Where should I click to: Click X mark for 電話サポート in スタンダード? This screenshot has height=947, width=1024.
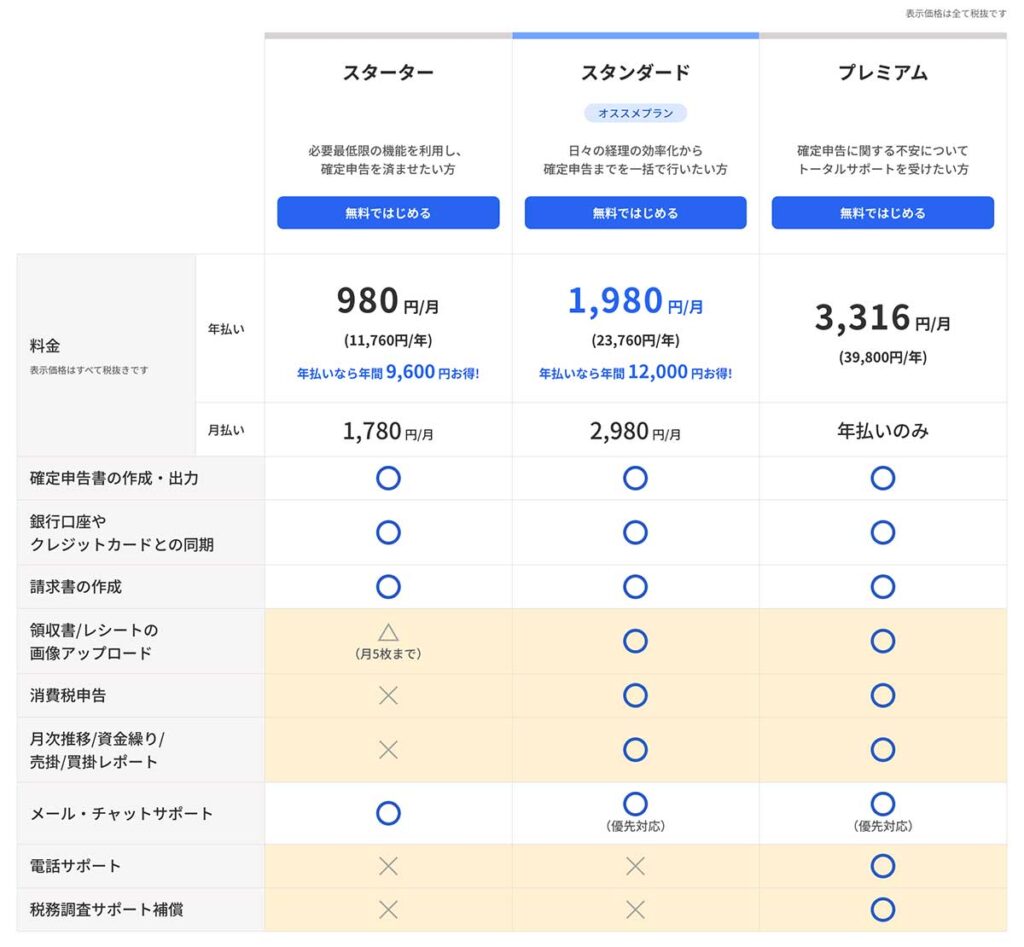pos(635,866)
